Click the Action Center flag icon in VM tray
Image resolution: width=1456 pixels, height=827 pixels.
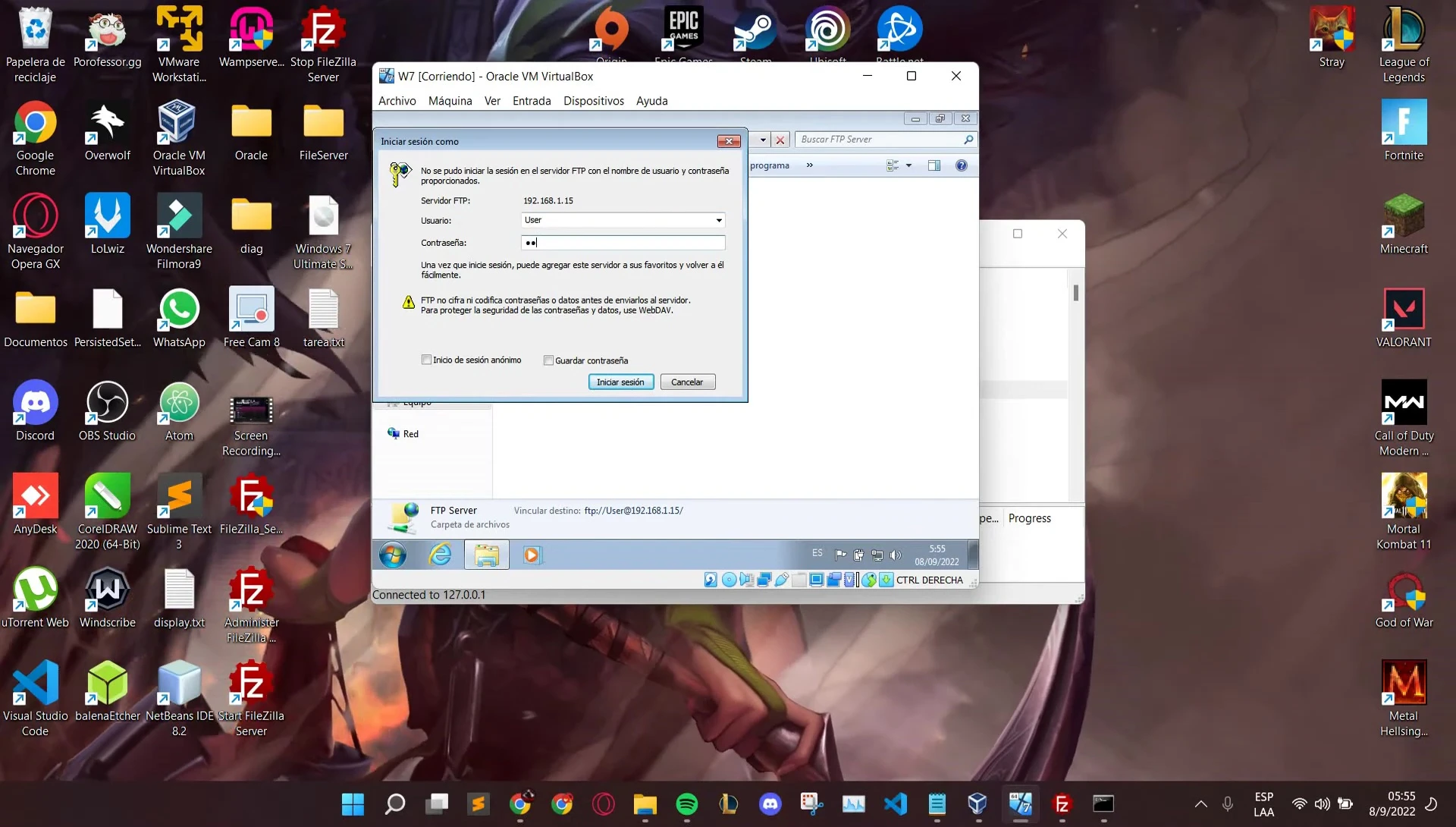tap(840, 555)
